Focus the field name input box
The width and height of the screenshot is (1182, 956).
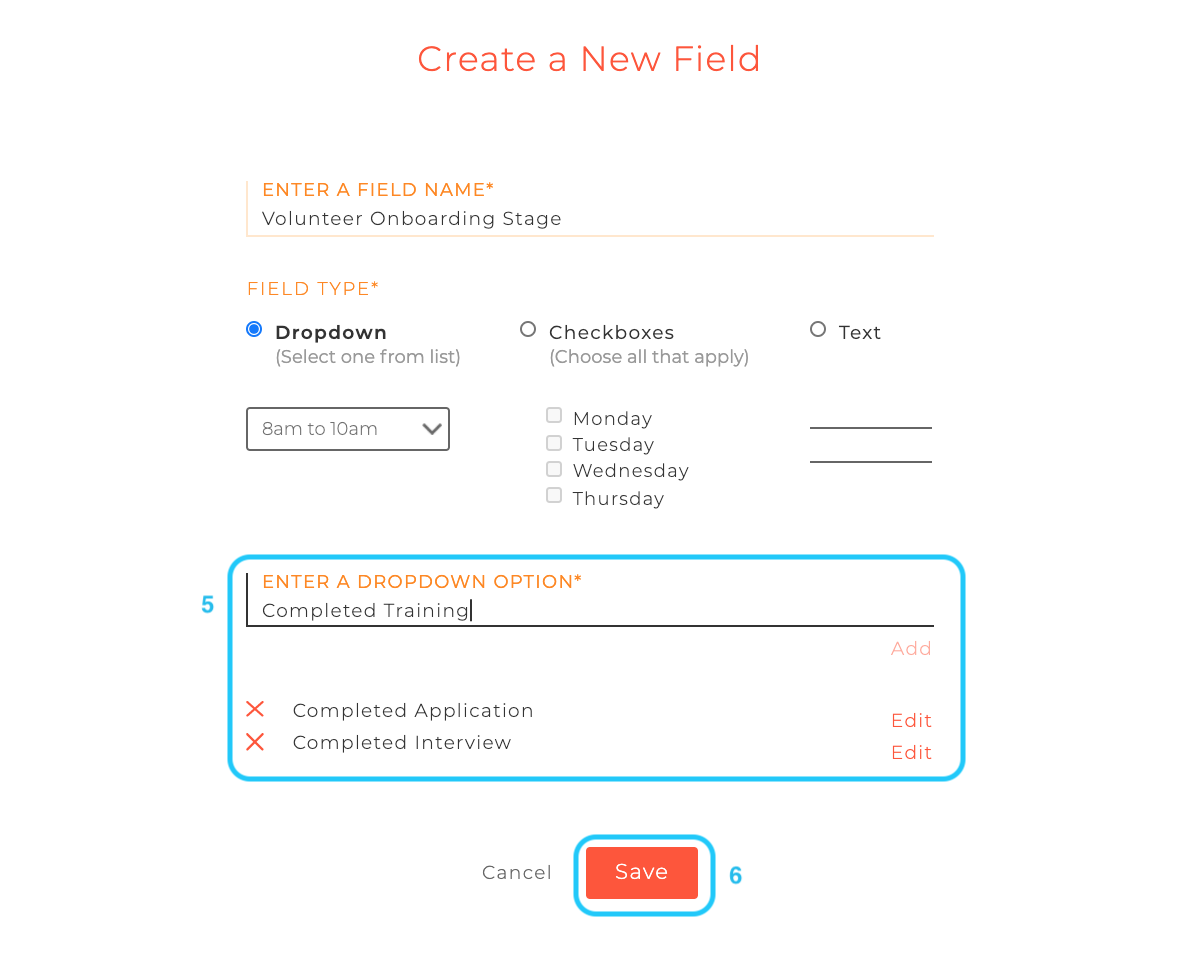(589, 219)
